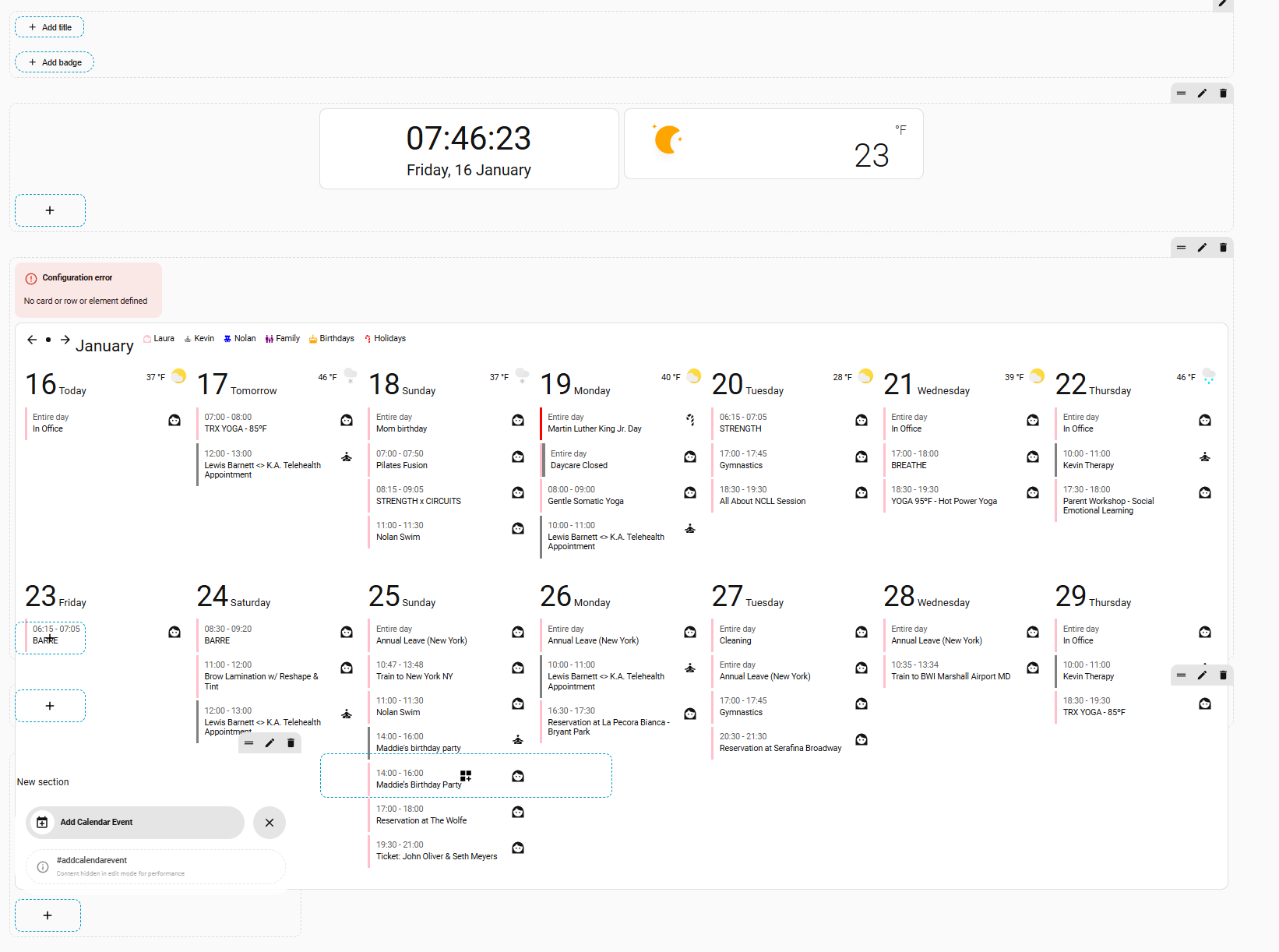
Task: Click the next week arrow beside January
Action: pos(65,340)
